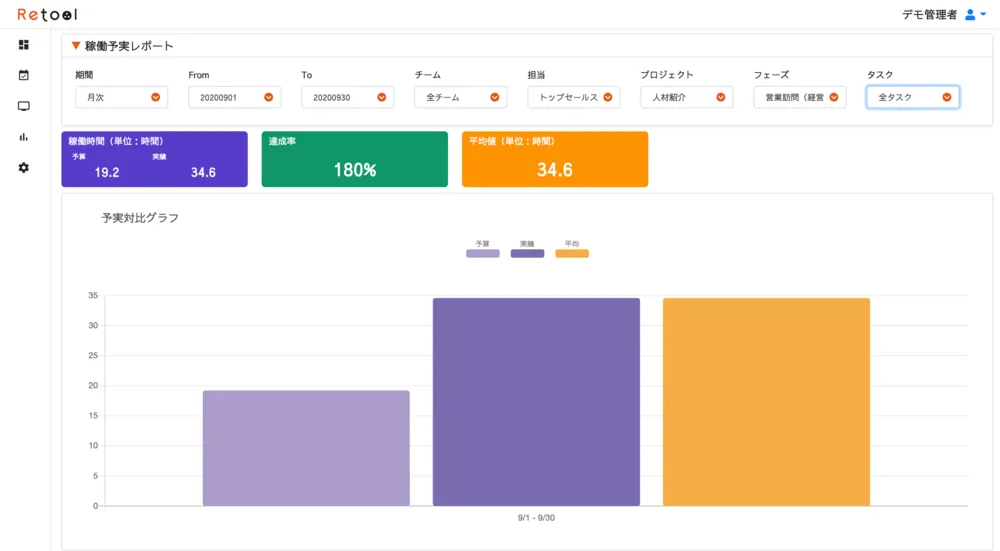
Task: Click the 34.6 value in purple card
Action: [x=203, y=172]
